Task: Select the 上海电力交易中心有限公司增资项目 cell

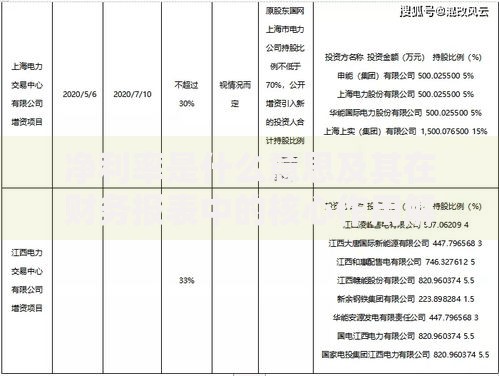Action: (27, 94)
